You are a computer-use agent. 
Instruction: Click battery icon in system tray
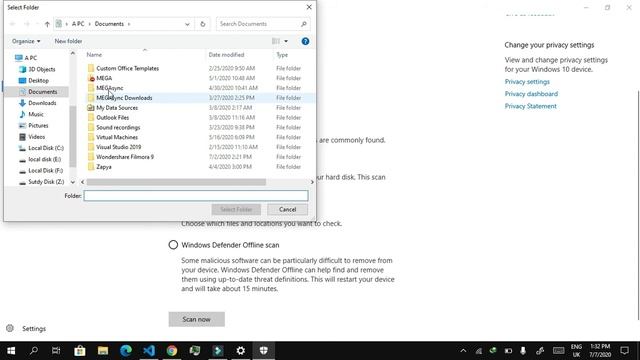click(x=508, y=351)
